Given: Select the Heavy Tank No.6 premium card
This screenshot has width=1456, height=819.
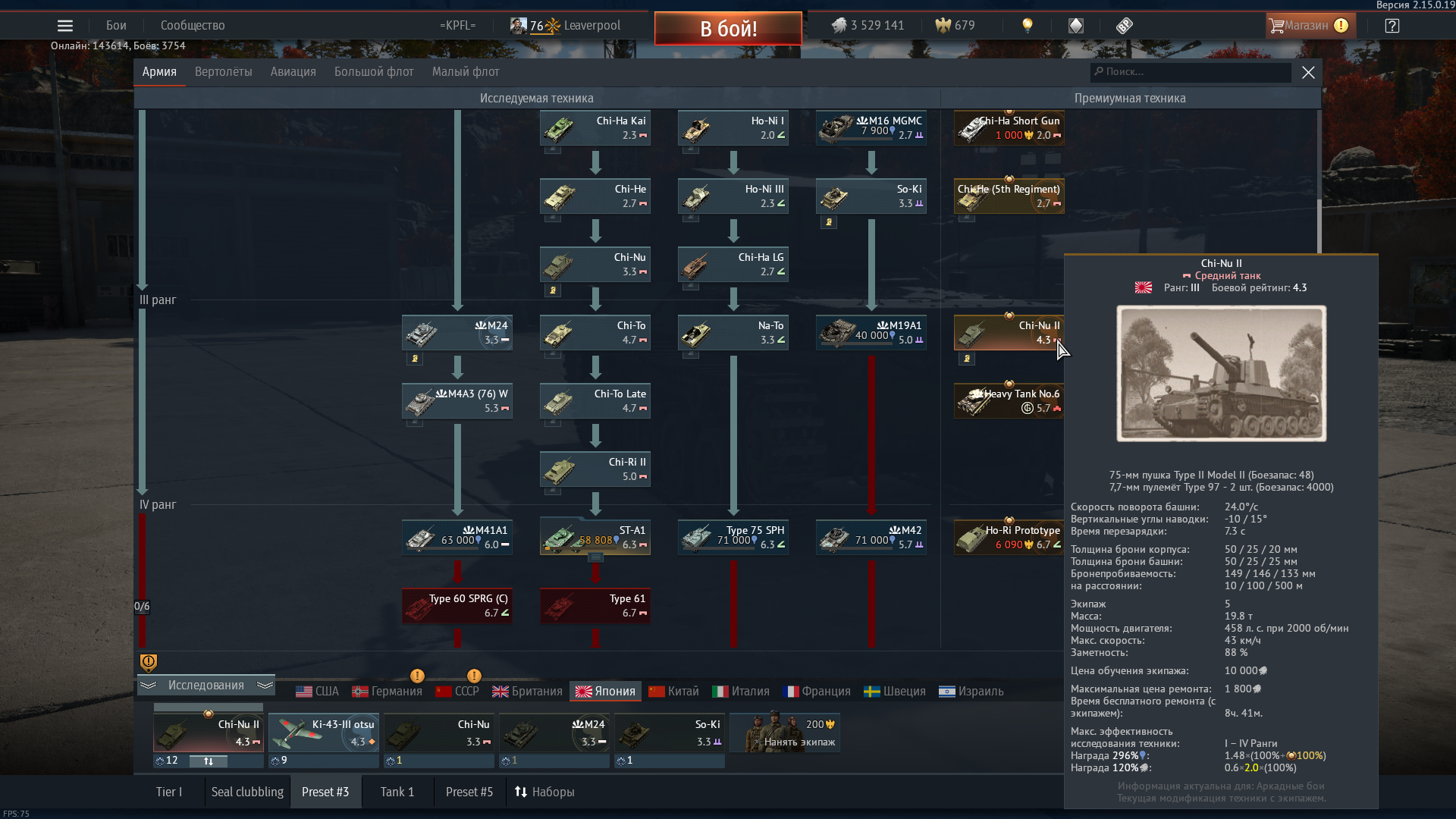Looking at the screenshot, I should coord(1009,401).
